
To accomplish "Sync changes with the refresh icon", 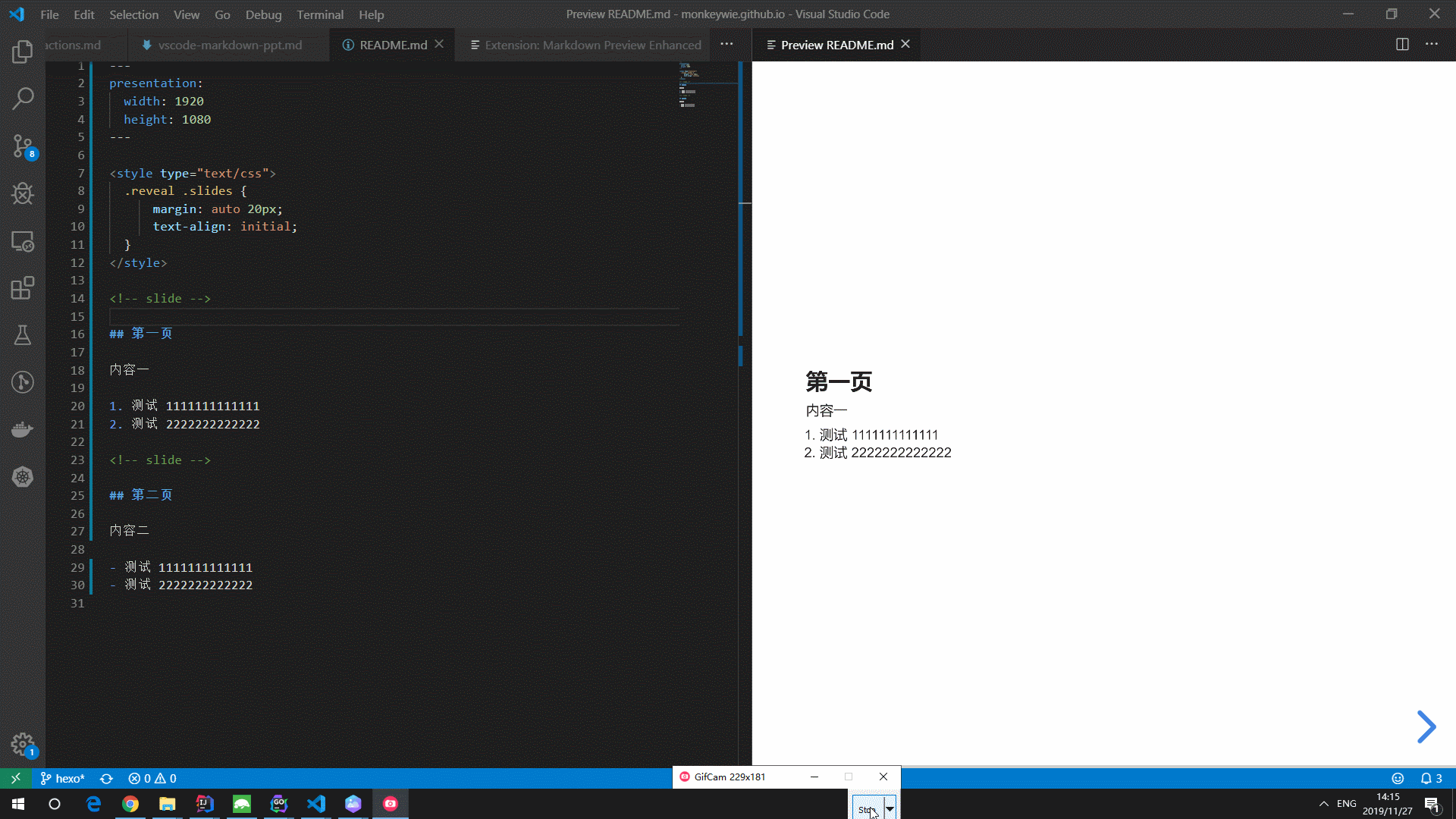I will (106, 778).
